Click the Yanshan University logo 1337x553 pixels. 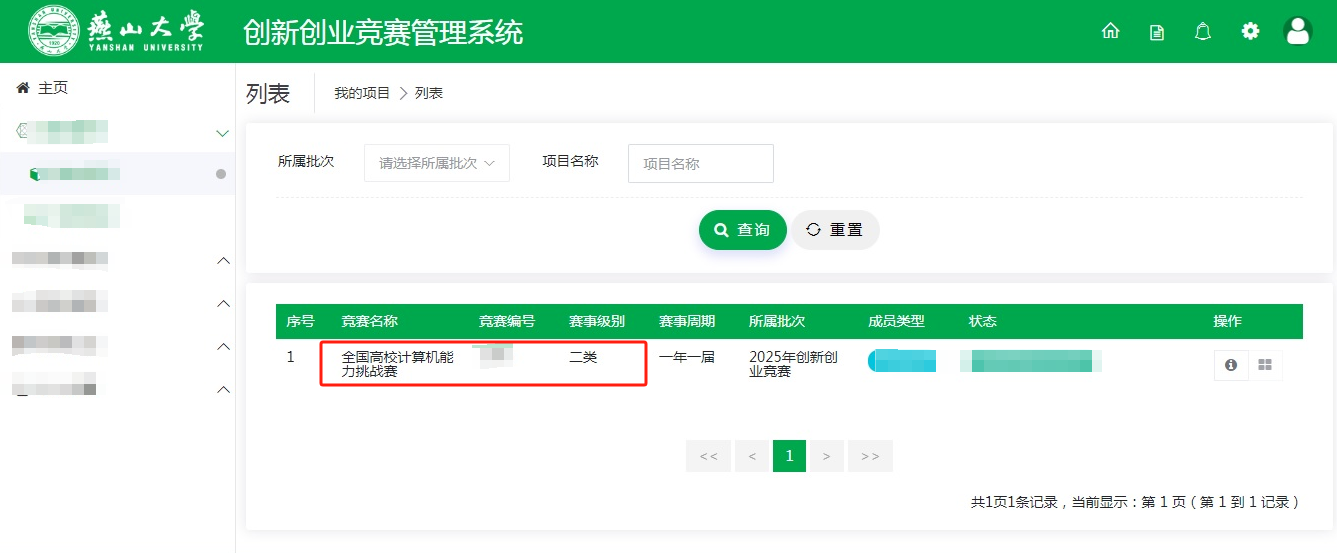tap(117, 30)
